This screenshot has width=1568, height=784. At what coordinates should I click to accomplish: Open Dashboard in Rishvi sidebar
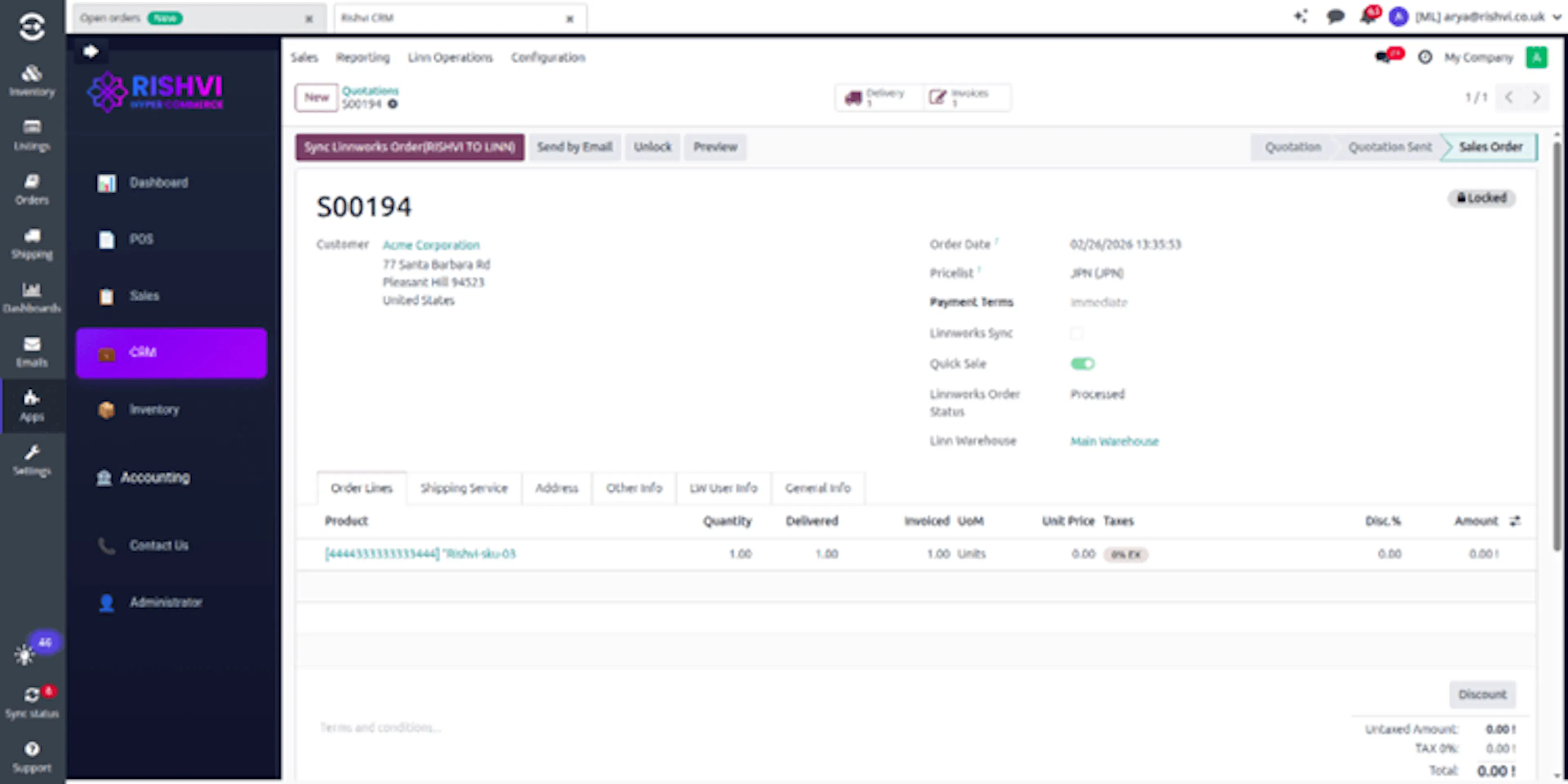point(171,183)
